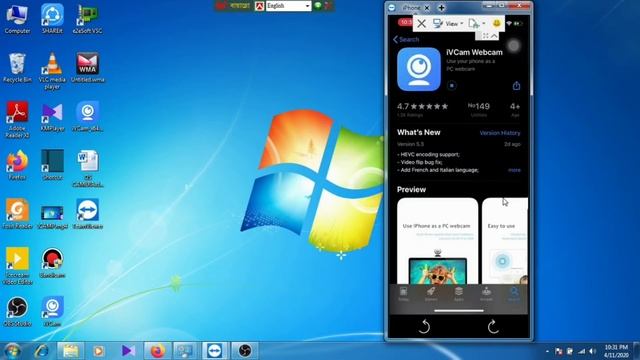Switch to the iPhone session tab
Screen dimensions: 640x360
pos(411,8)
